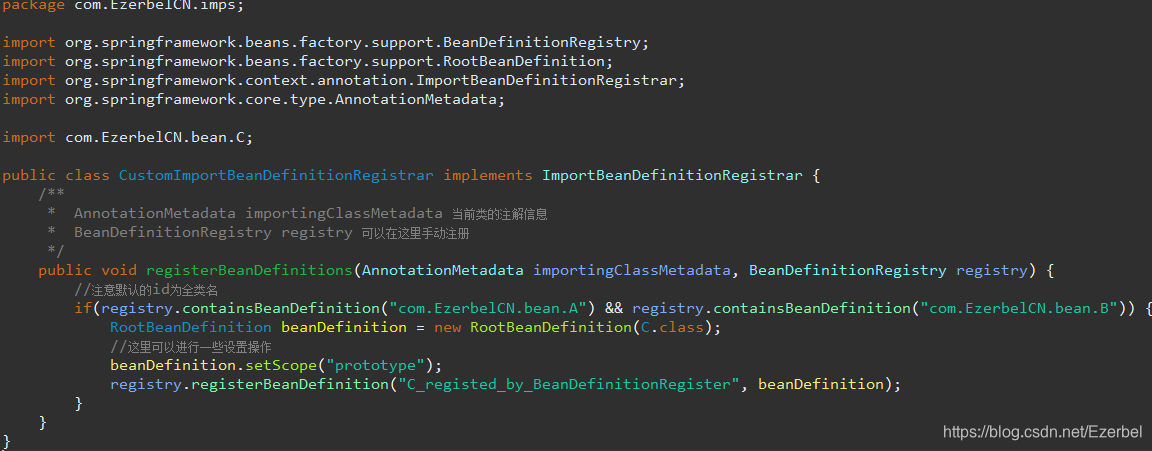Select the import line ending in support.BeanDefinitionRegistry
Image resolution: width=1152 pixels, height=451 pixels.
[326, 42]
